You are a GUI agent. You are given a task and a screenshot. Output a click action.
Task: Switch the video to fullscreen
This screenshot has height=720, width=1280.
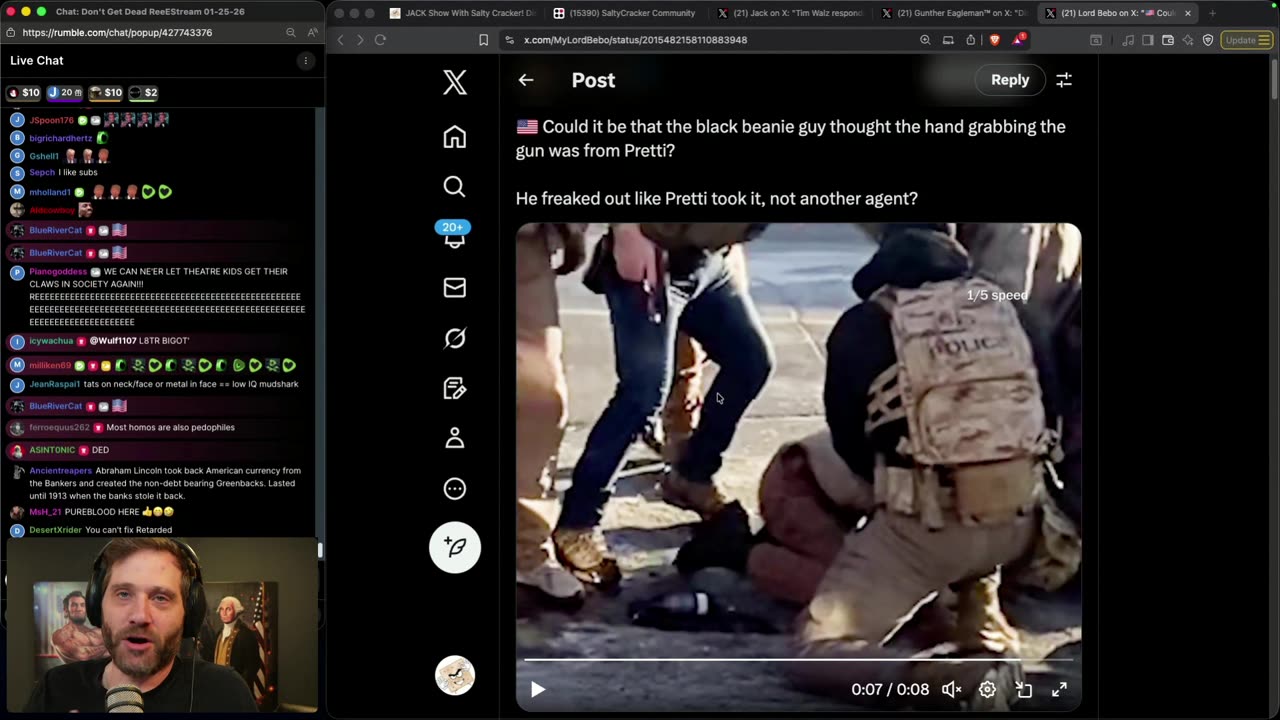click(1059, 689)
